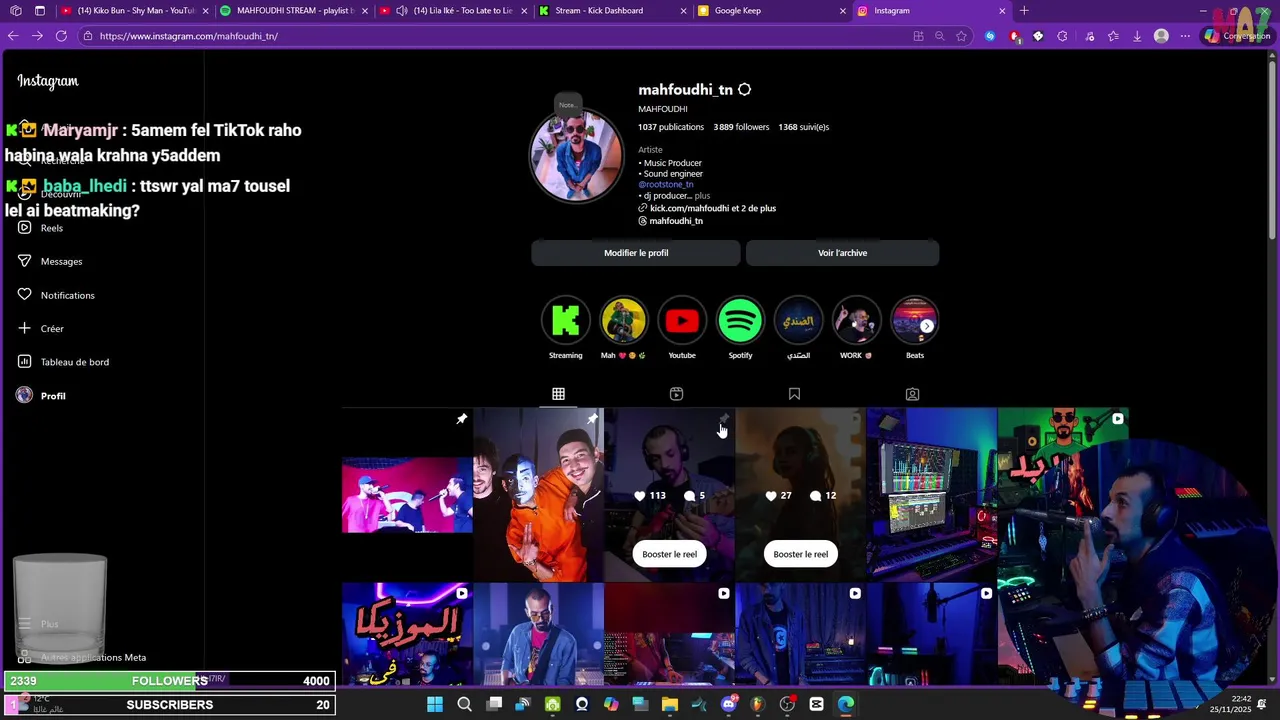Switch to Stream - Kick Dashboard tab
Viewport: 1280px width, 720px height.
[613, 11]
